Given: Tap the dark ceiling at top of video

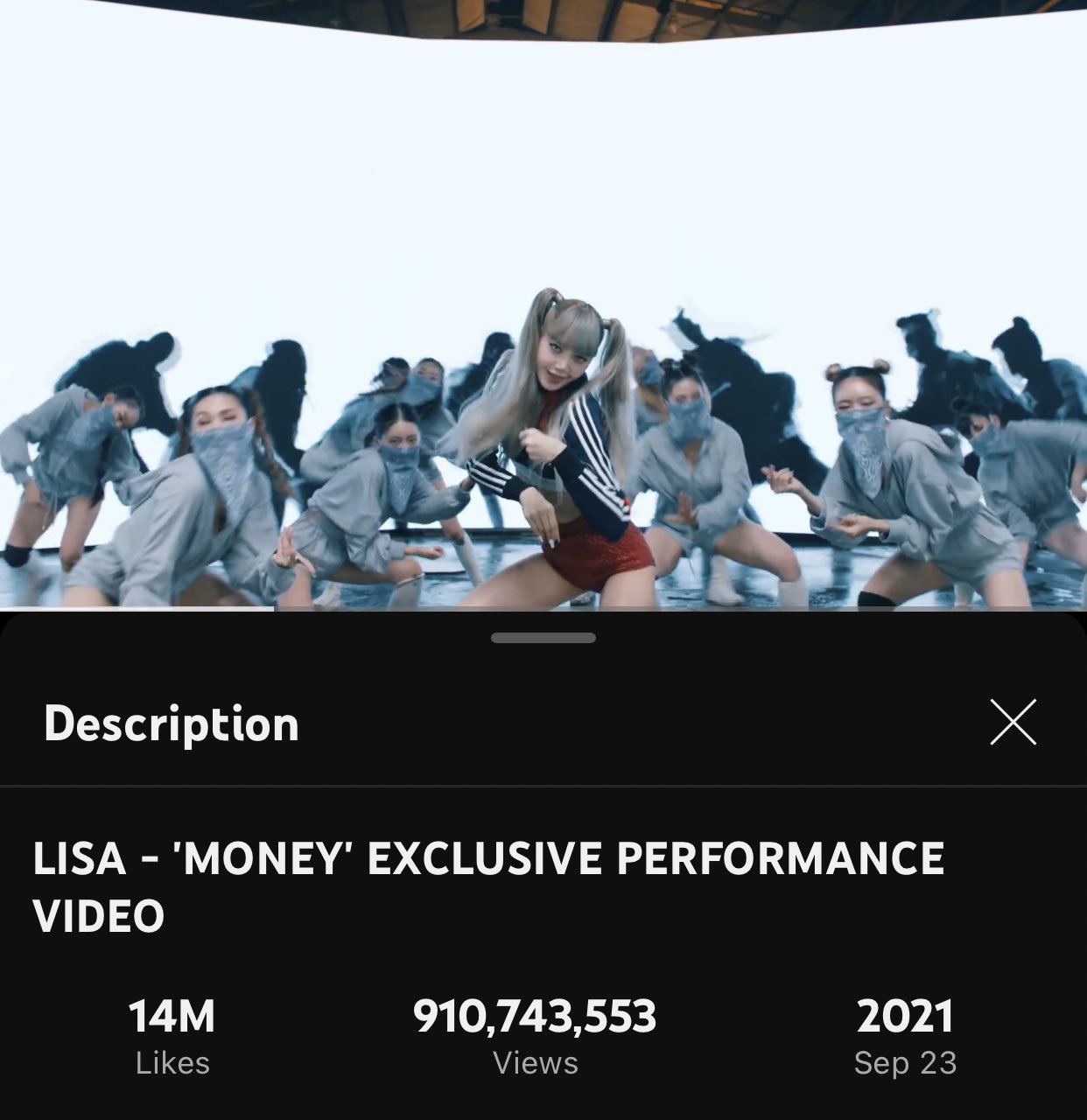Looking at the screenshot, I should pos(543,17).
